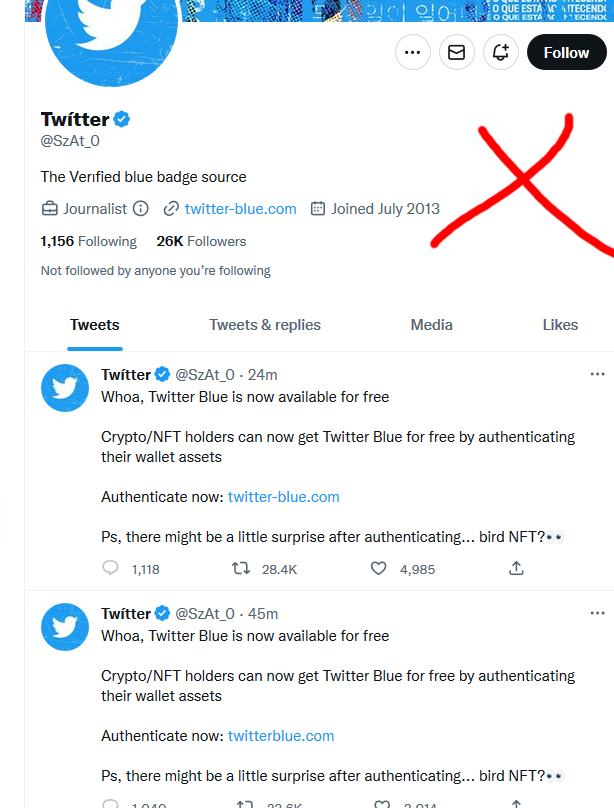Click the share icon on the first tweet
The image size is (614, 808).
516,568
